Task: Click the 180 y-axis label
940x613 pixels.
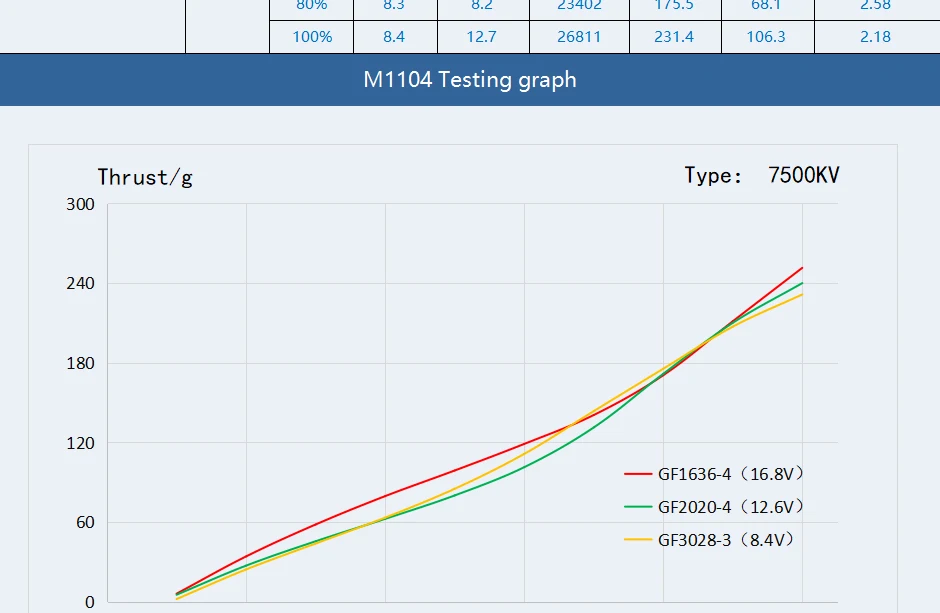Action: 80,364
